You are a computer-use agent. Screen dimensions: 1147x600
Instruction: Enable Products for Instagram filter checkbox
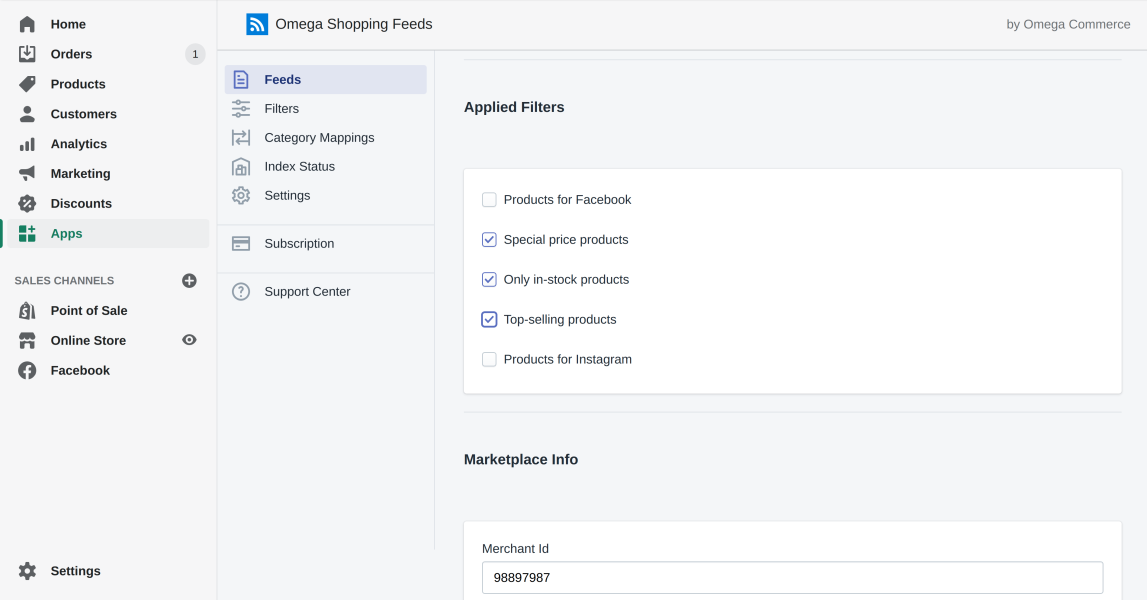tap(489, 359)
